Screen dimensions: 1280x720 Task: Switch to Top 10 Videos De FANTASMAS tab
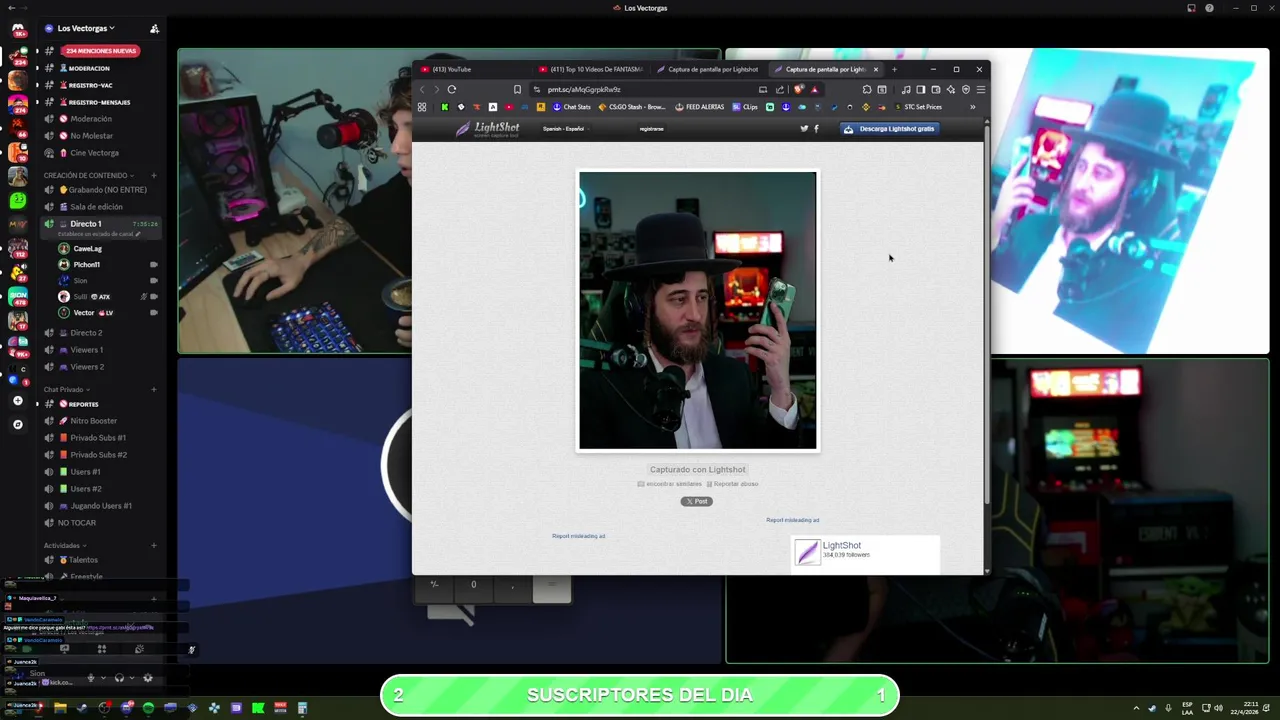click(x=590, y=69)
